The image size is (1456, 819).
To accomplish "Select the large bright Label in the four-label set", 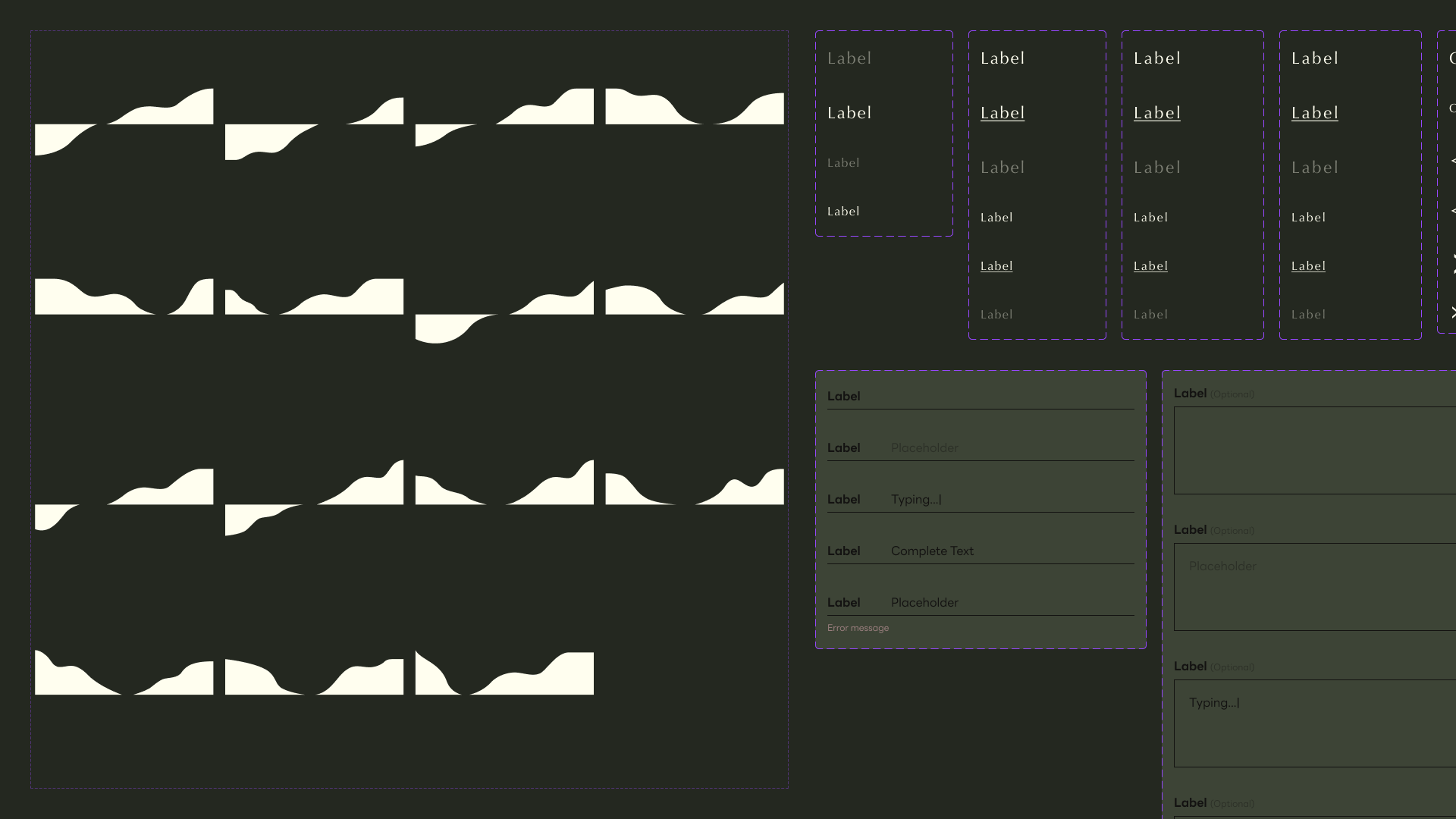I will (x=849, y=113).
